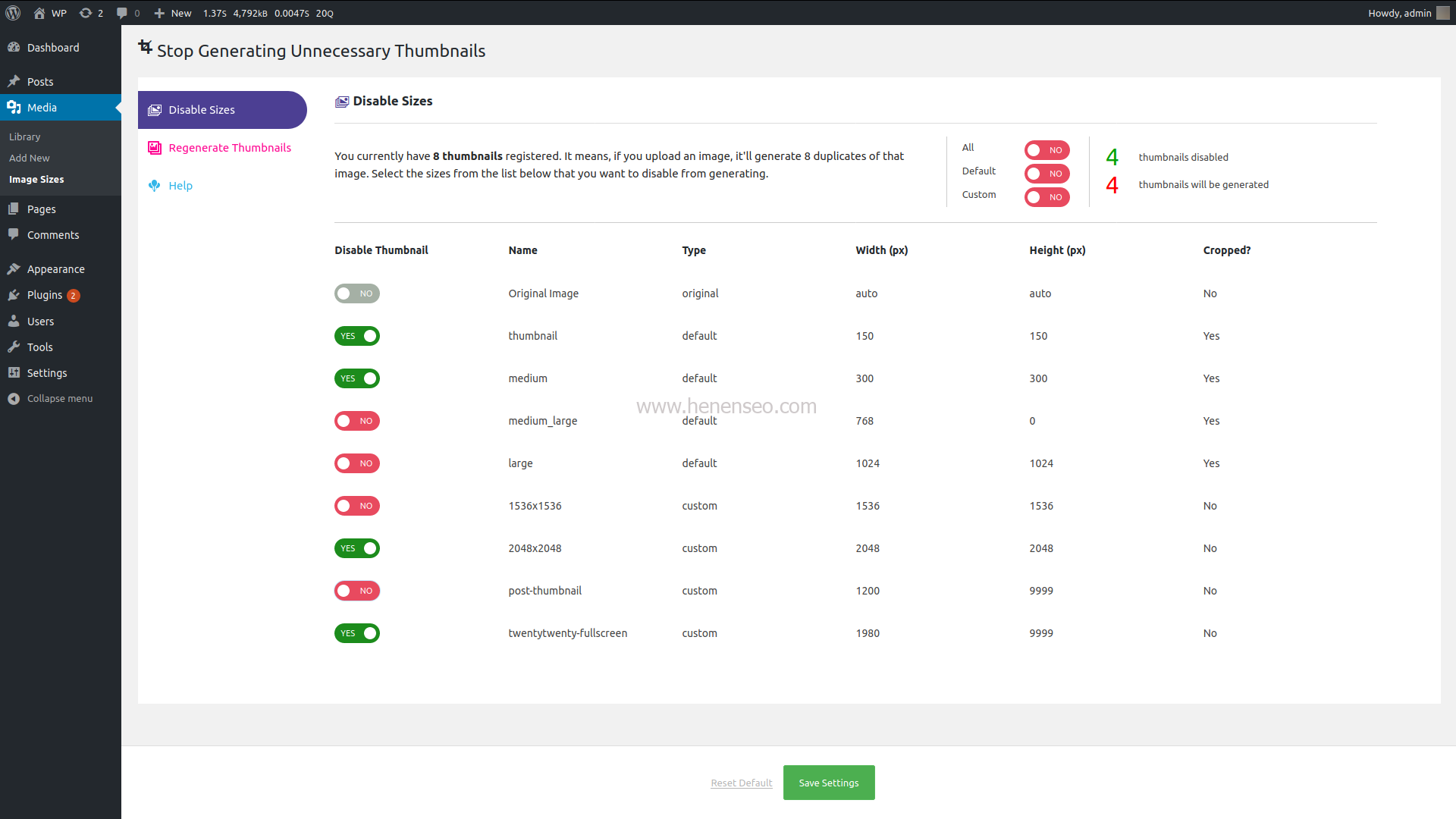This screenshot has width=1456, height=819.
Task: Click the WordPress logo in admin bar
Action: [13, 13]
